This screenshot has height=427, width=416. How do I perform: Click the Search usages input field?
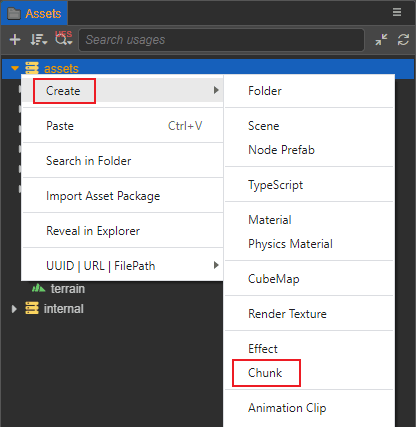(x=221, y=40)
